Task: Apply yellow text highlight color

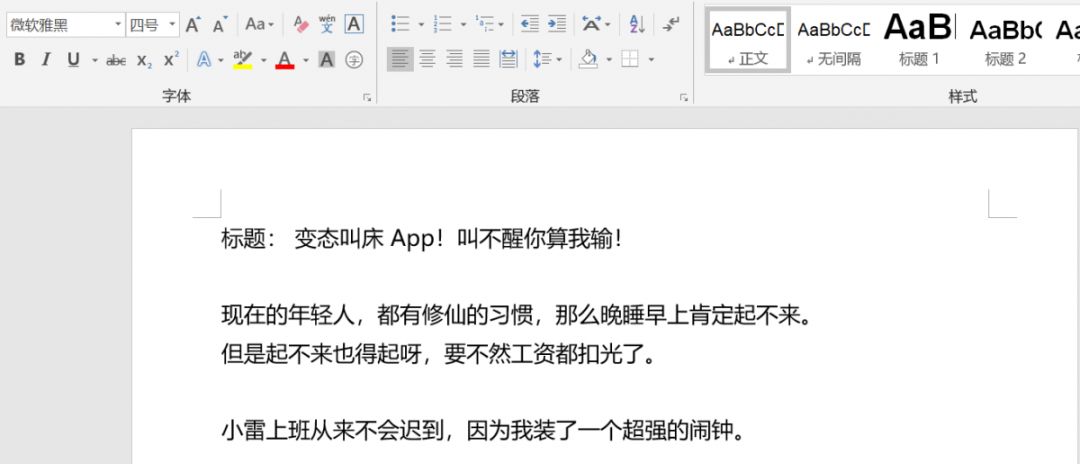Action: click(x=242, y=60)
